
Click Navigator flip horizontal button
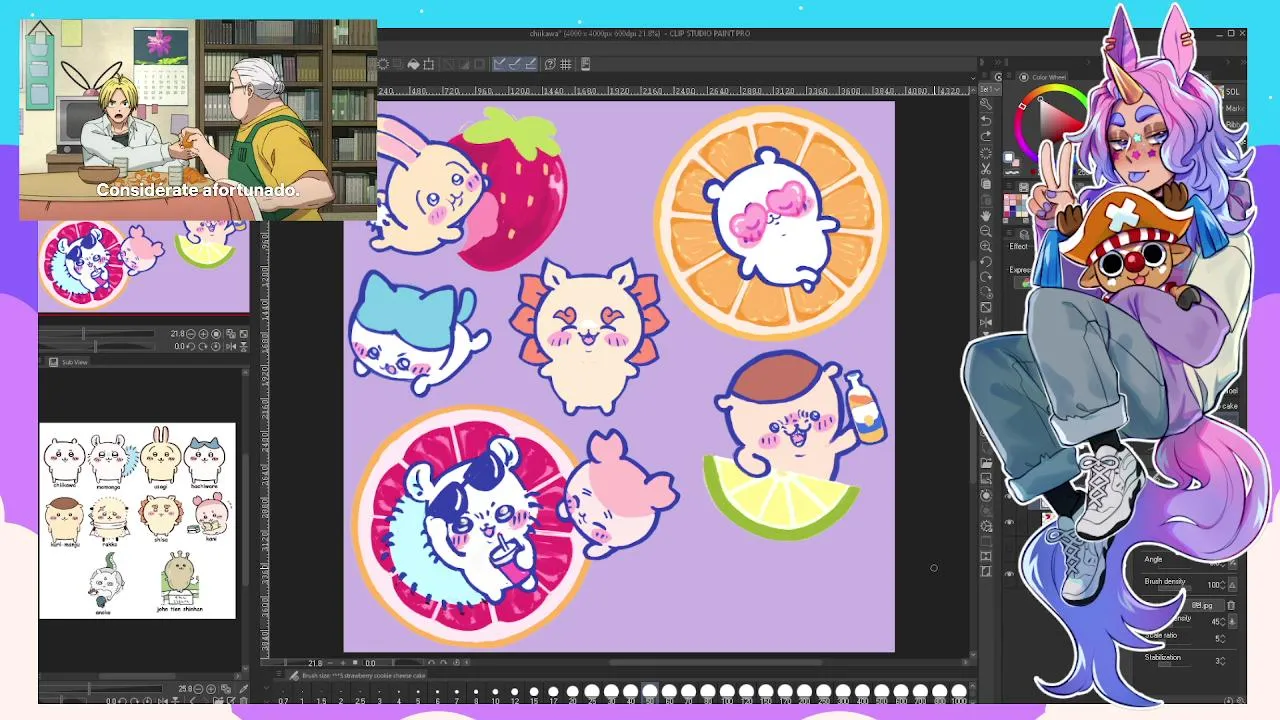click(x=231, y=346)
